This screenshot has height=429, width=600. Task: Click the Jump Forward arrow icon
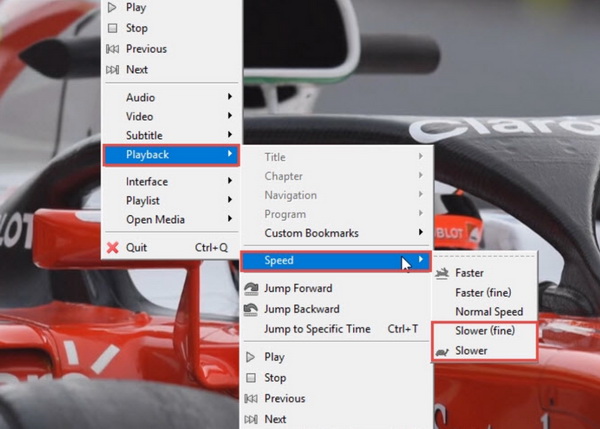(x=251, y=289)
